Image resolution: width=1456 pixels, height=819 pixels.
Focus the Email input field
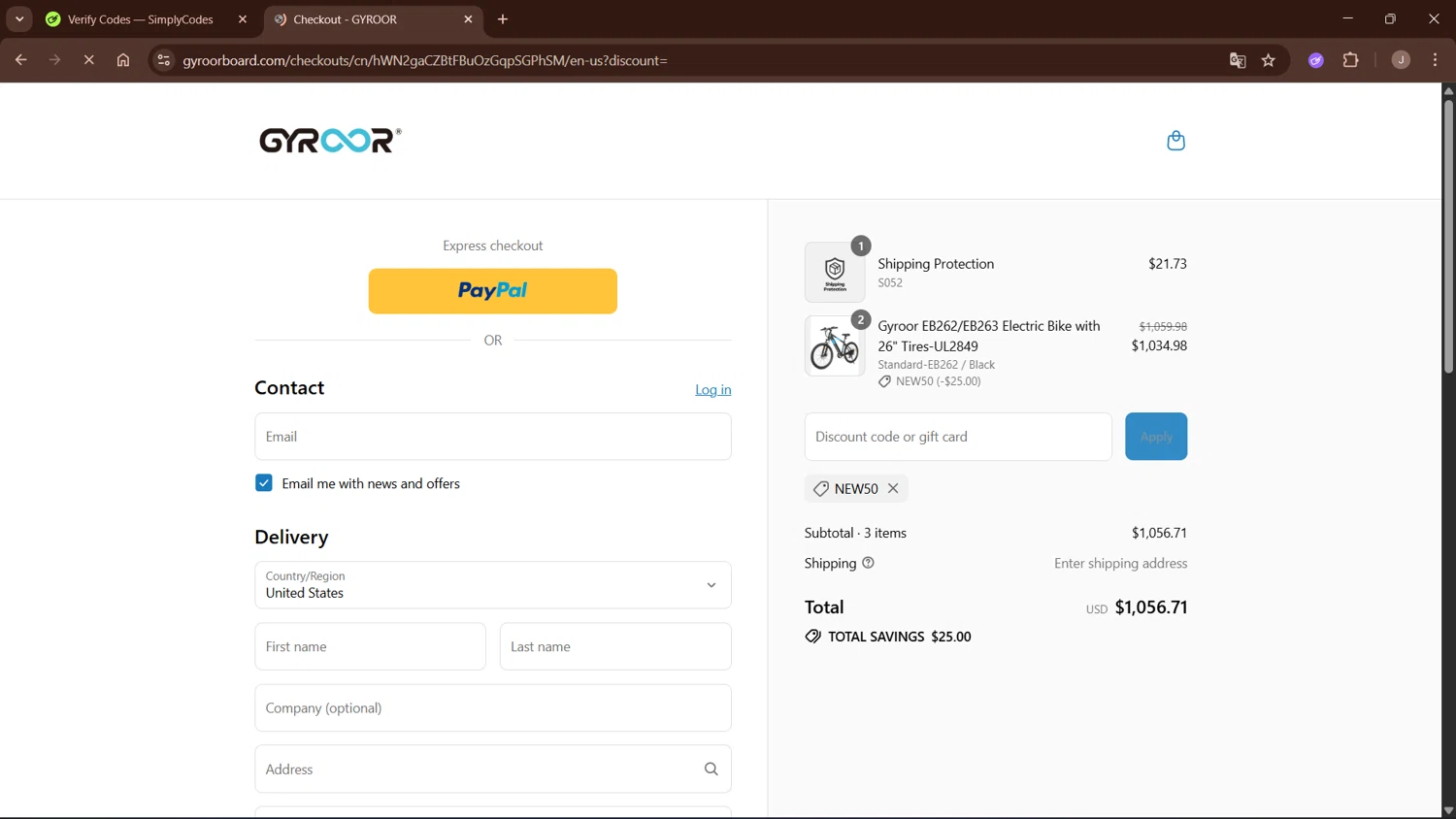(493, 437)
